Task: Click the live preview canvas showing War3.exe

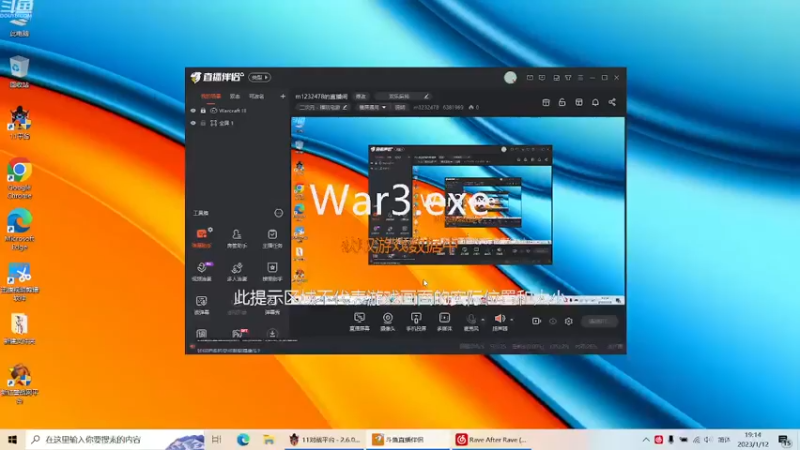Action: 458,211
